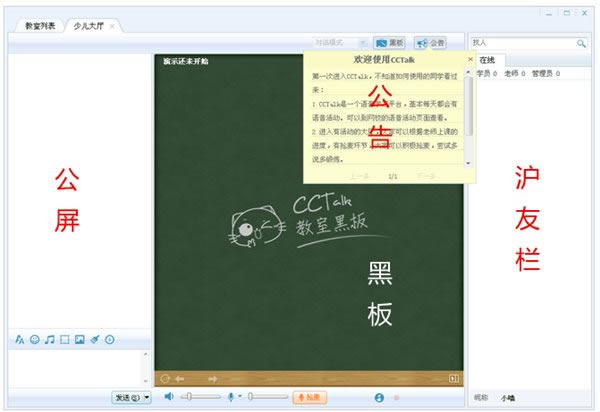This screenshot has height=412, width=600.
Task: Click 上一条 previous announcement link
Action: (x=359, y=176)
